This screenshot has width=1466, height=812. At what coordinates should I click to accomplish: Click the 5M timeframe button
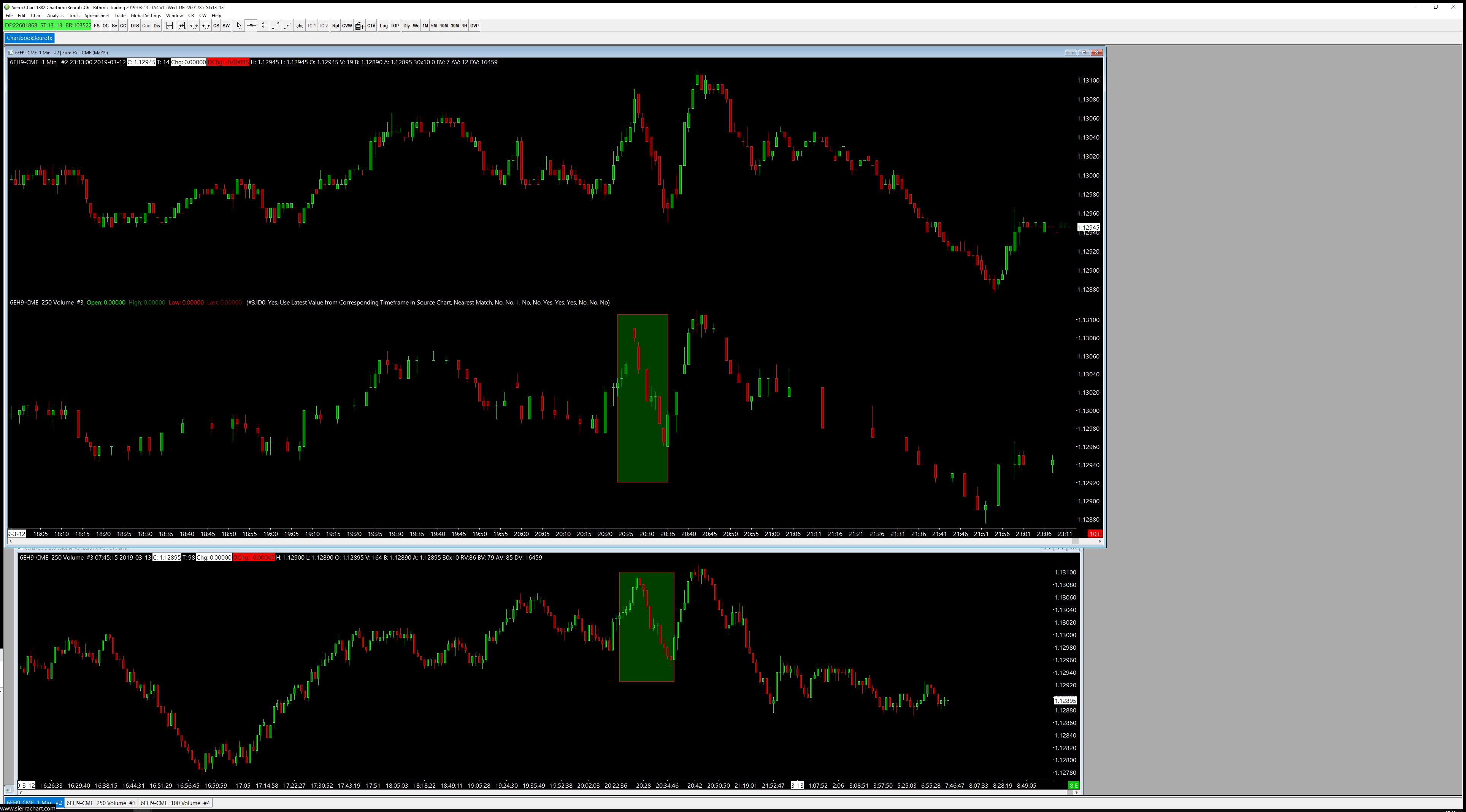pos(434,25)
